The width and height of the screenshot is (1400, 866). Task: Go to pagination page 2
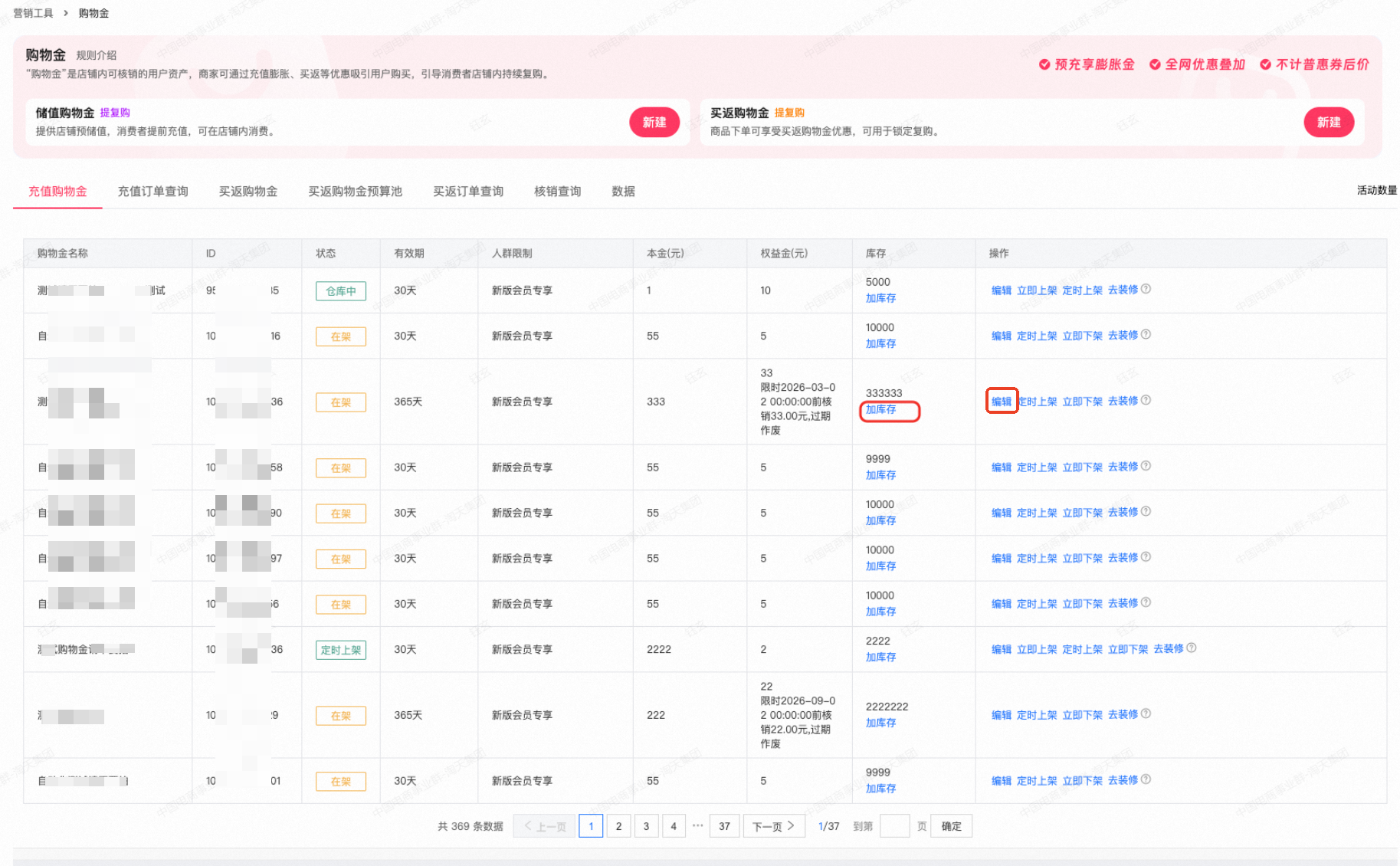click(618, 826)
